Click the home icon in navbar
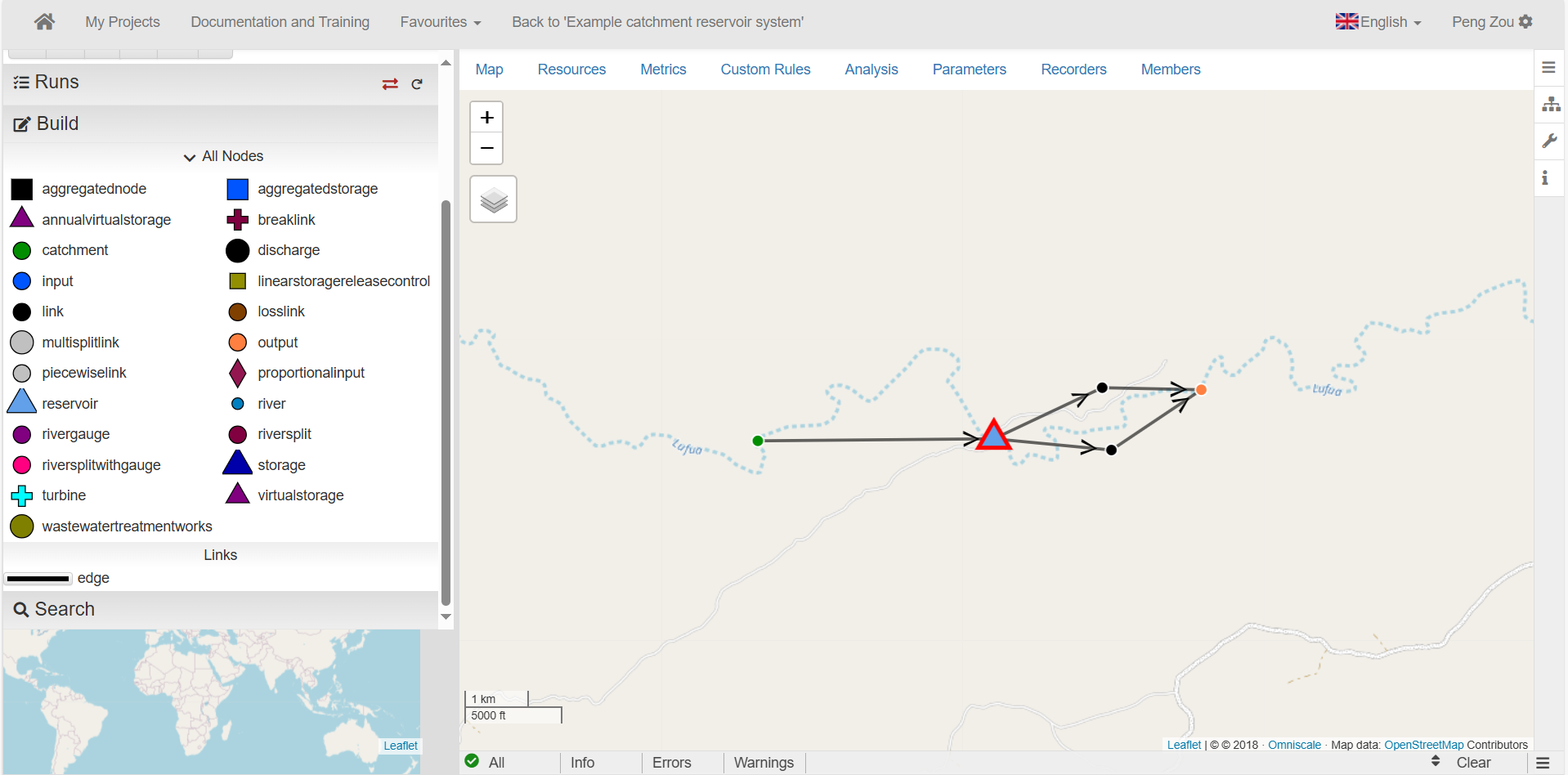 [44, 21]
